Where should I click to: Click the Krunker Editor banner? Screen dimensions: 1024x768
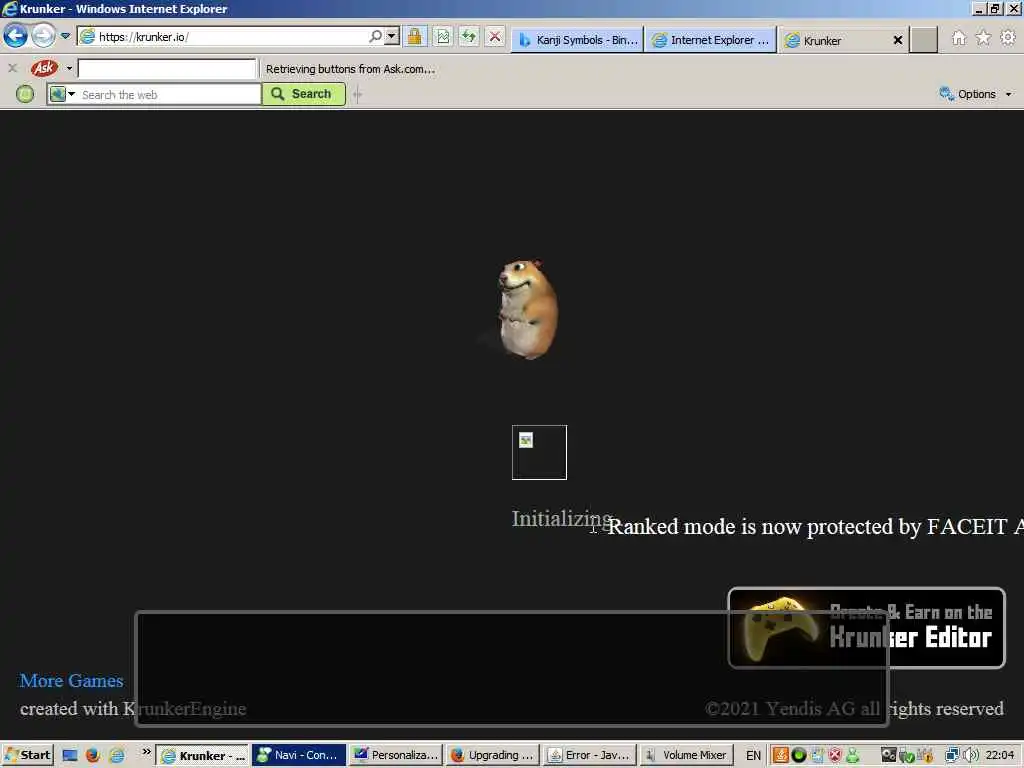pos(866,628)
